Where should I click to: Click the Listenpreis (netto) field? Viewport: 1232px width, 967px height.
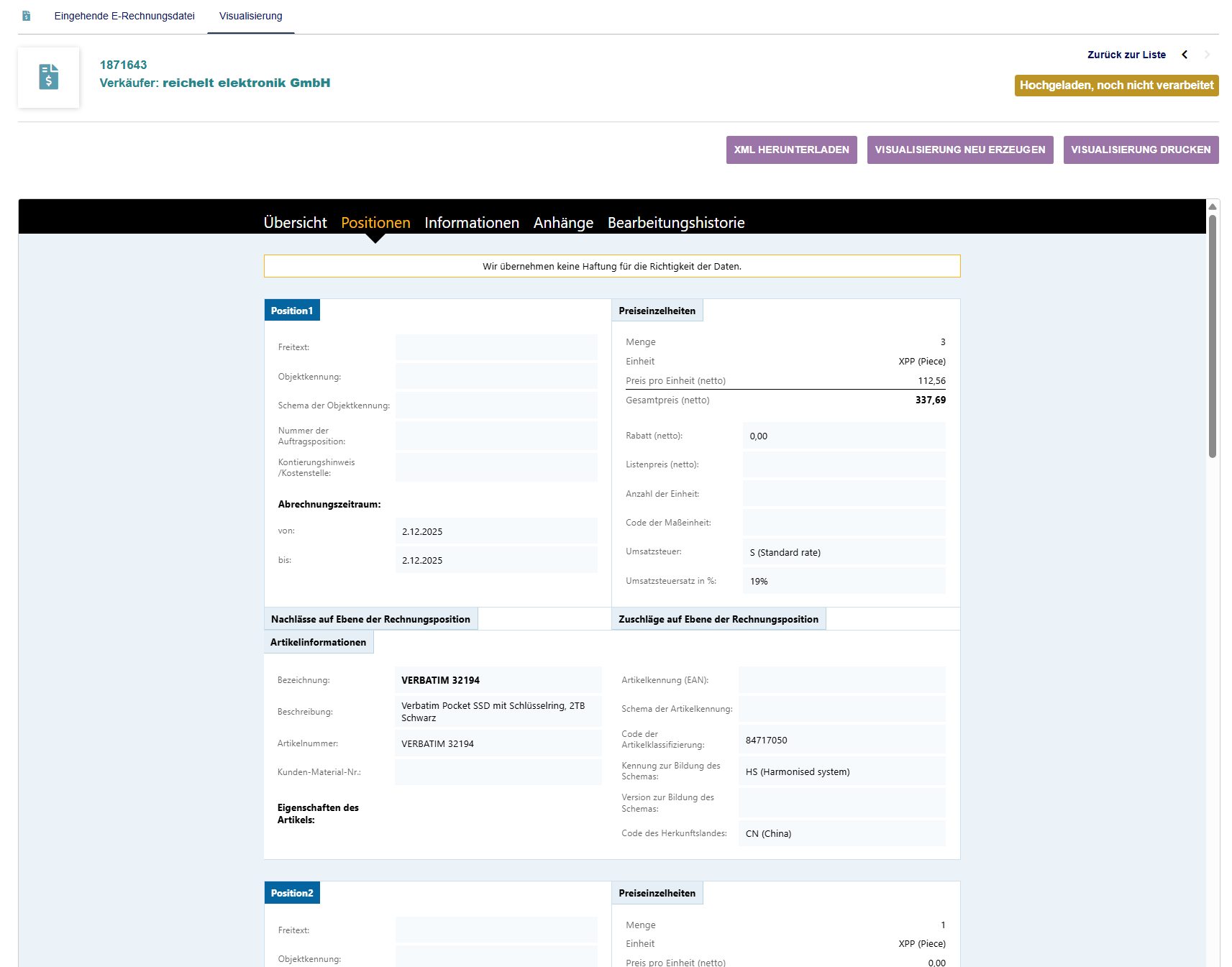coord(844,464)
